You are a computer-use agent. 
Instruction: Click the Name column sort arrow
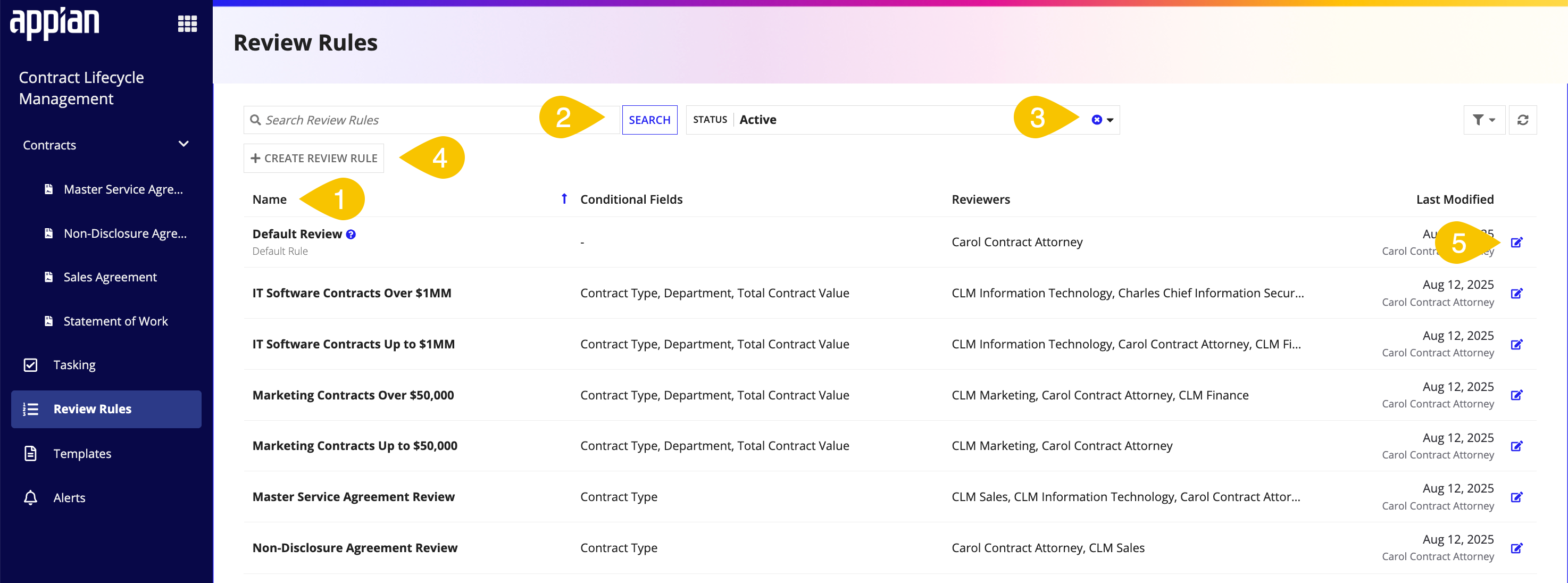tap(564, 199)
